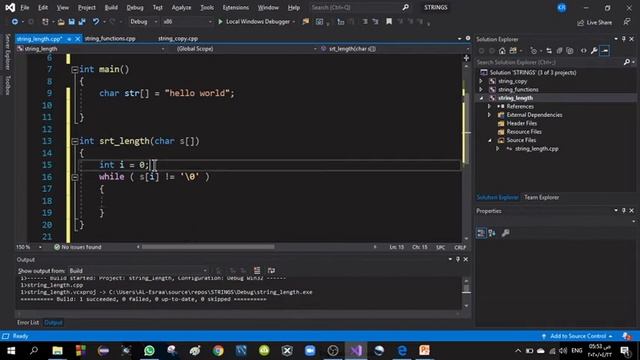The image size is (640, 360).
Task: Collapse the Source Files folder
Action: (490, 140)
